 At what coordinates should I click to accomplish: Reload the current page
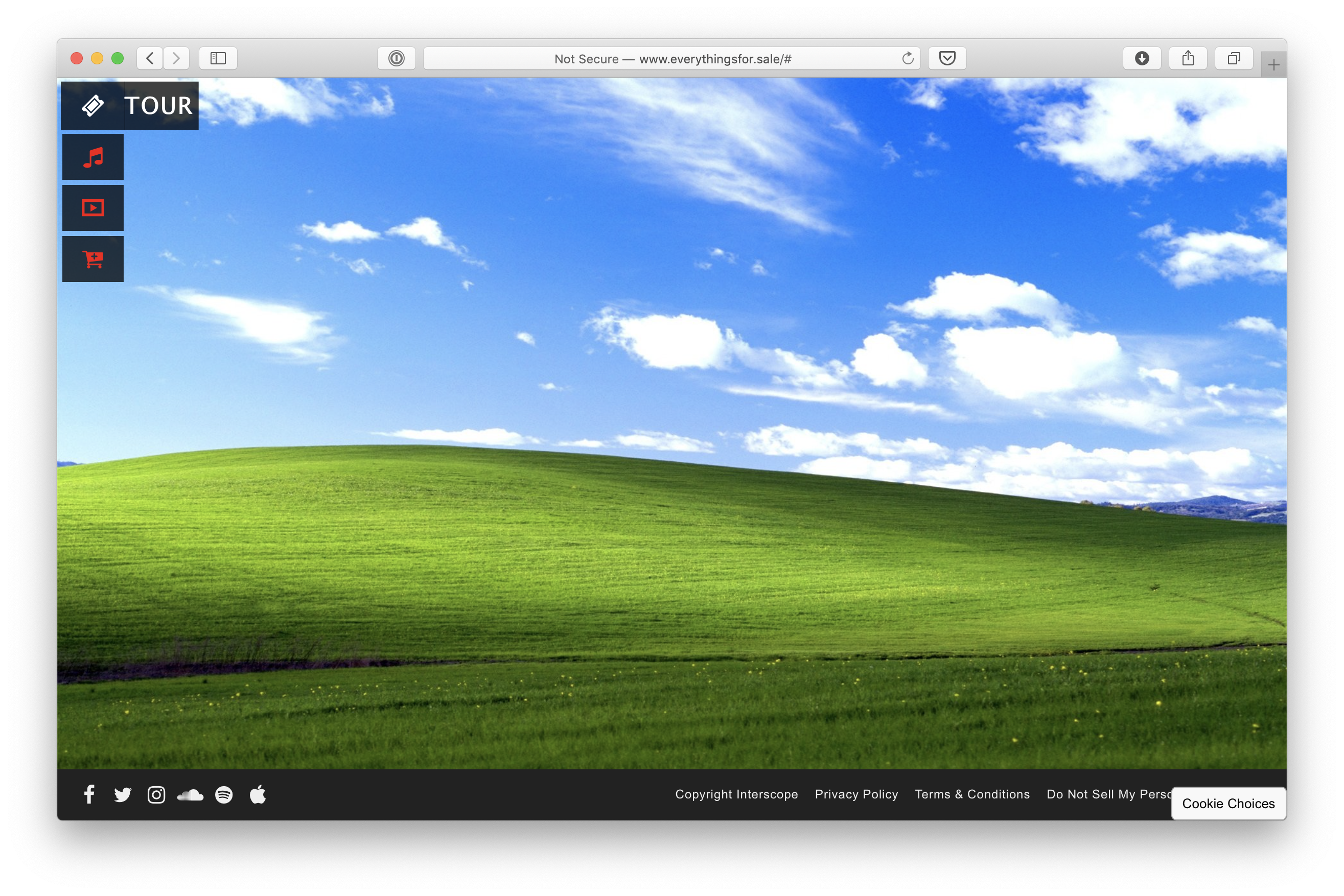(x=907, y=58)
